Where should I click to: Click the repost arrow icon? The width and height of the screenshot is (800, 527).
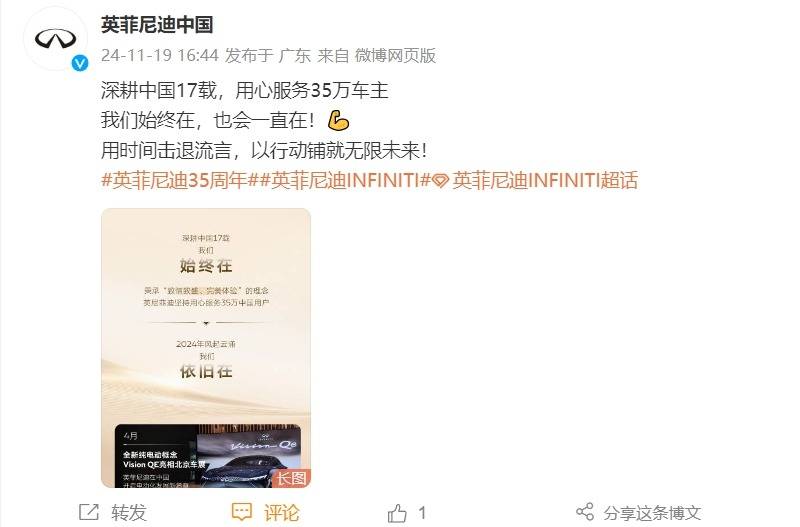click(89, 512)
